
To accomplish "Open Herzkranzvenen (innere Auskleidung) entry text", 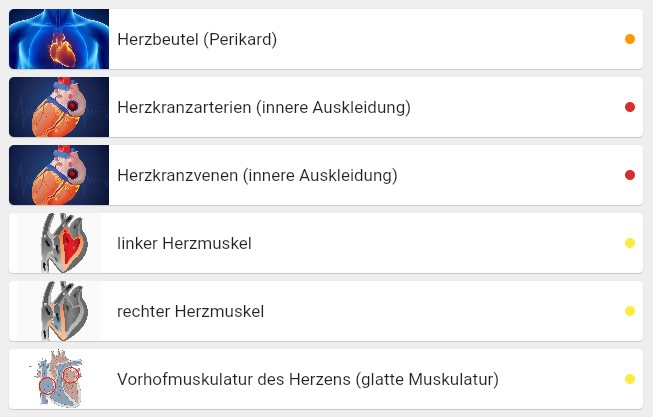I will pyautogui.click(x=257, y=175).
